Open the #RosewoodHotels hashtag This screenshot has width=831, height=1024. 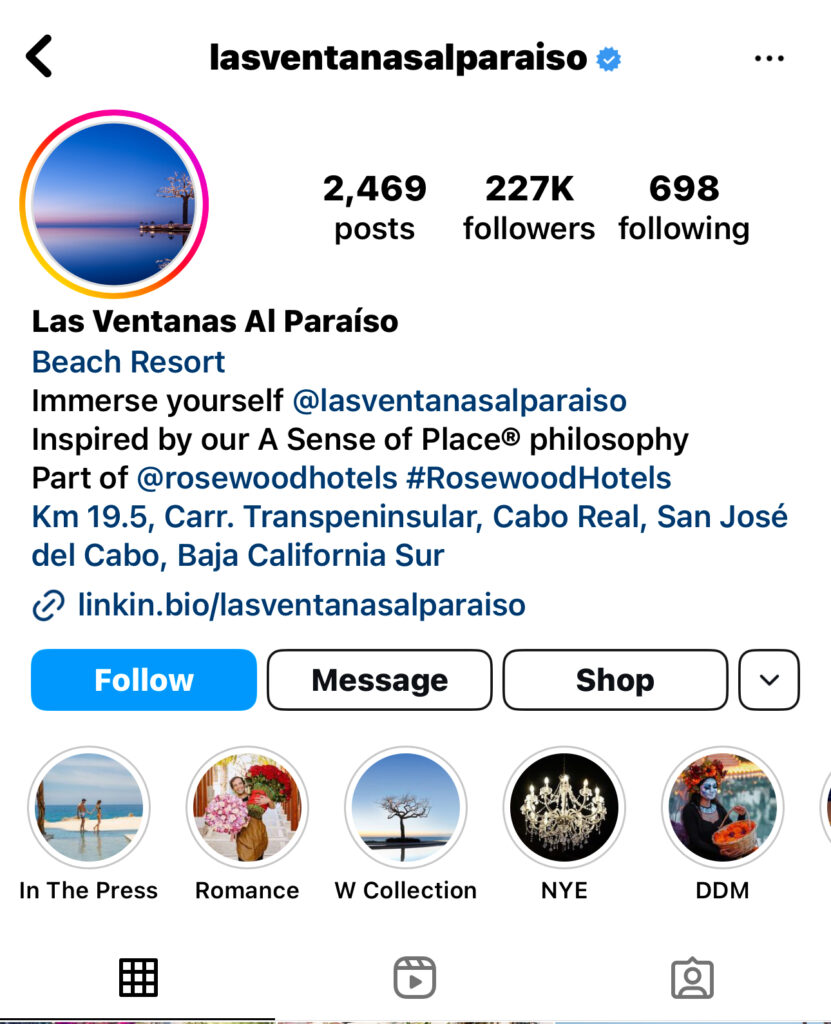coord(539,478)
